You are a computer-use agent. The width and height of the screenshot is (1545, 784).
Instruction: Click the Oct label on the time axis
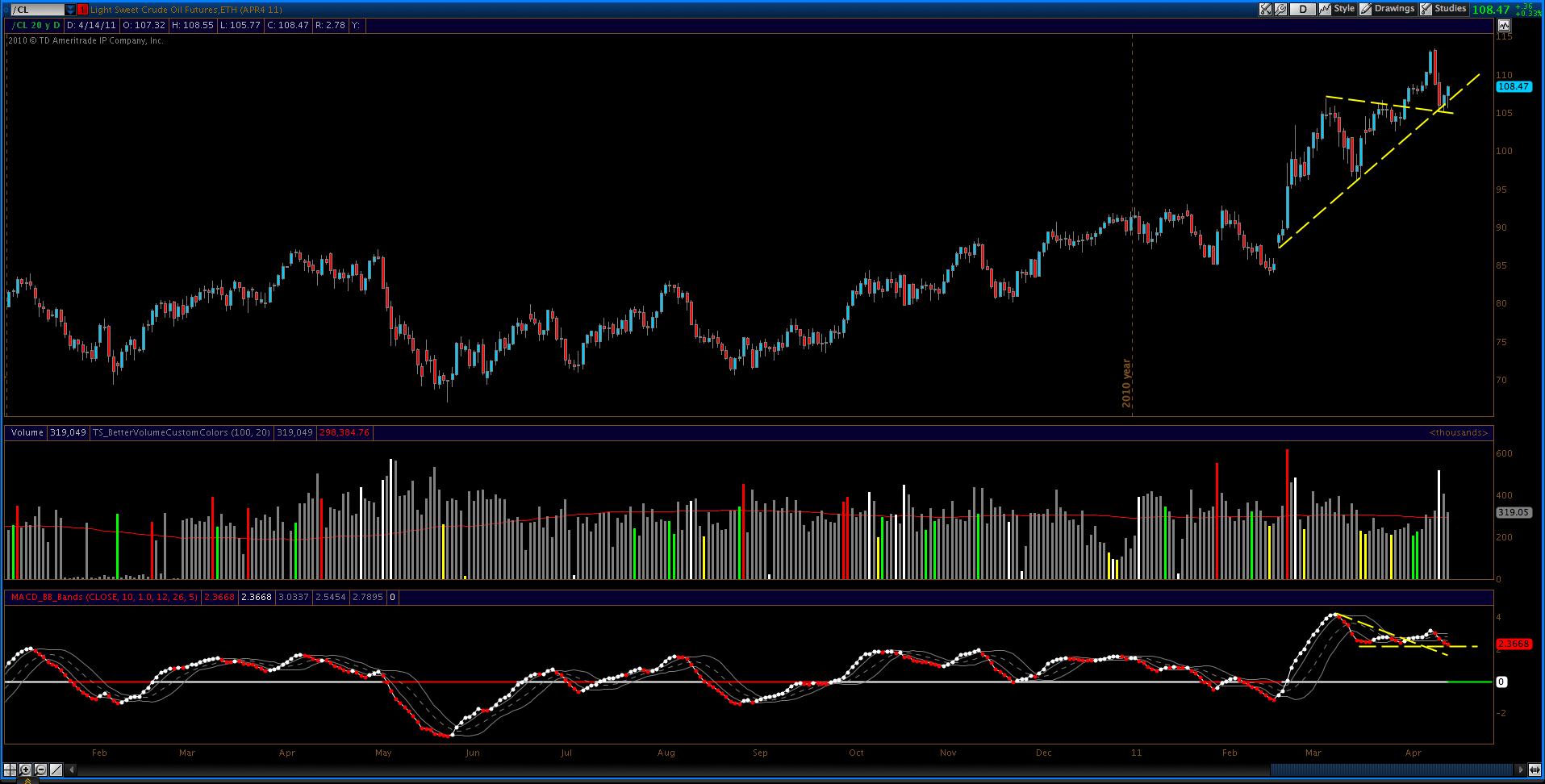[856, 753]
